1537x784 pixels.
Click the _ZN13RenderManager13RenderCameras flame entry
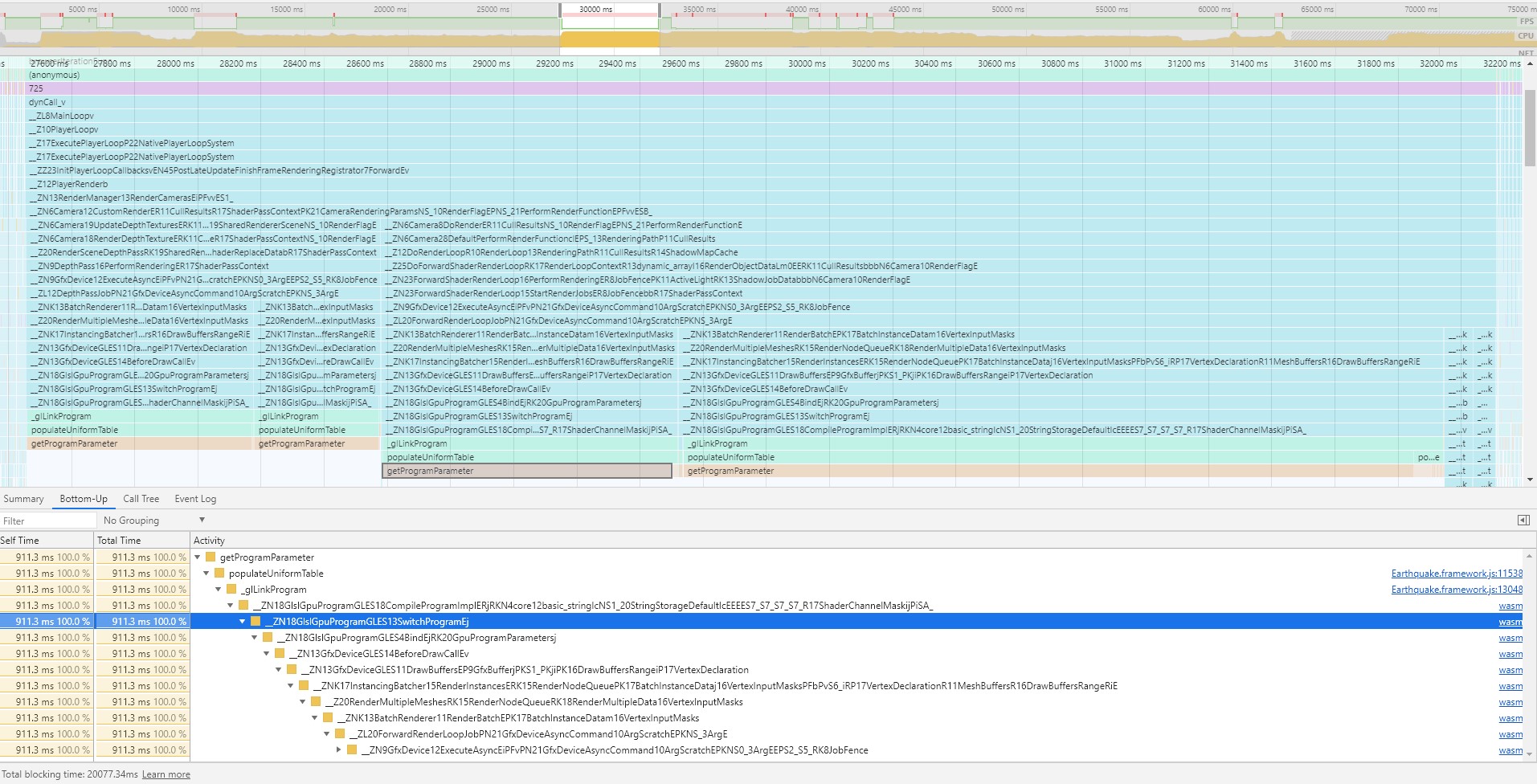[762, 198]
